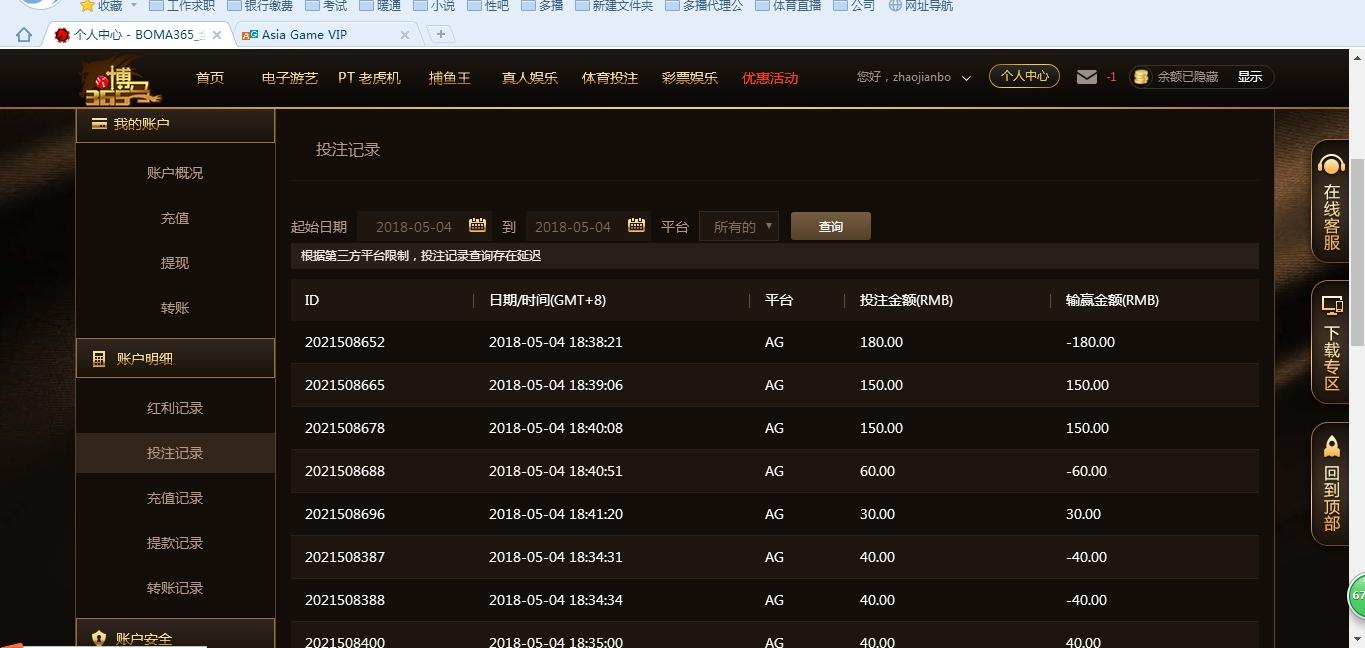Open 红利记录 in the sidebar
The height and width of the screenshot is (648, 1365).
point(175,408)
